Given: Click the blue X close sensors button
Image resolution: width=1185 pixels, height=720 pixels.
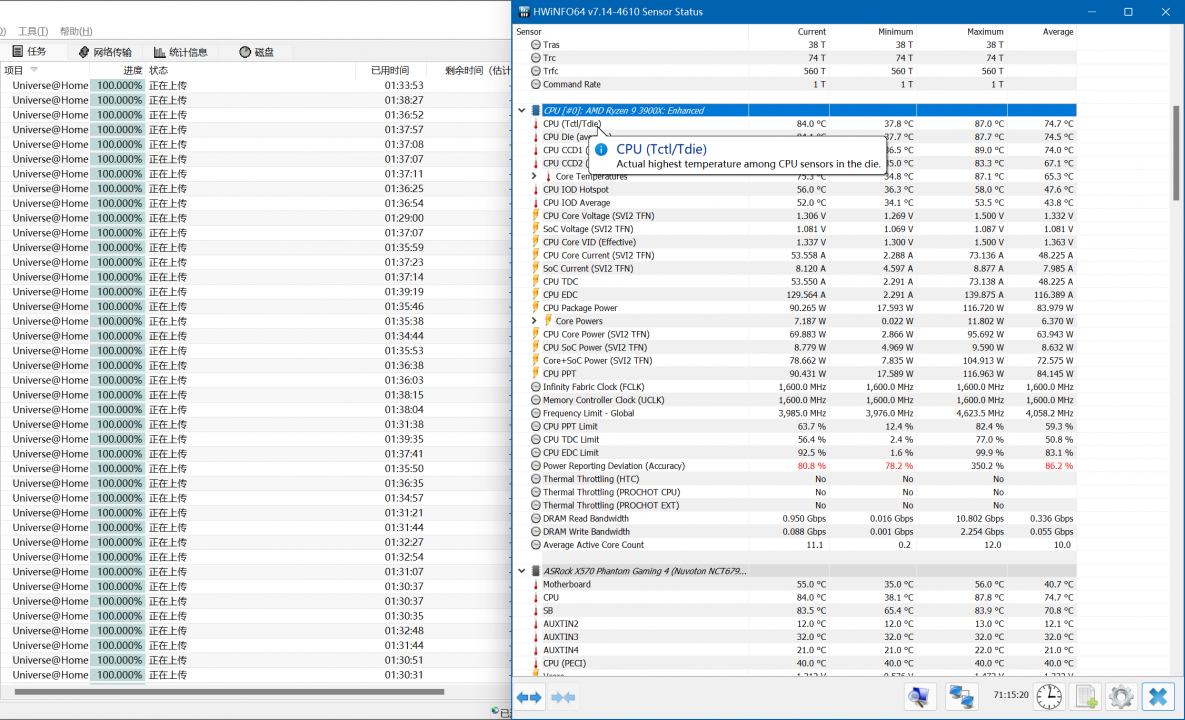Looking at the screenshot, I should click(x=1158, y=697).
